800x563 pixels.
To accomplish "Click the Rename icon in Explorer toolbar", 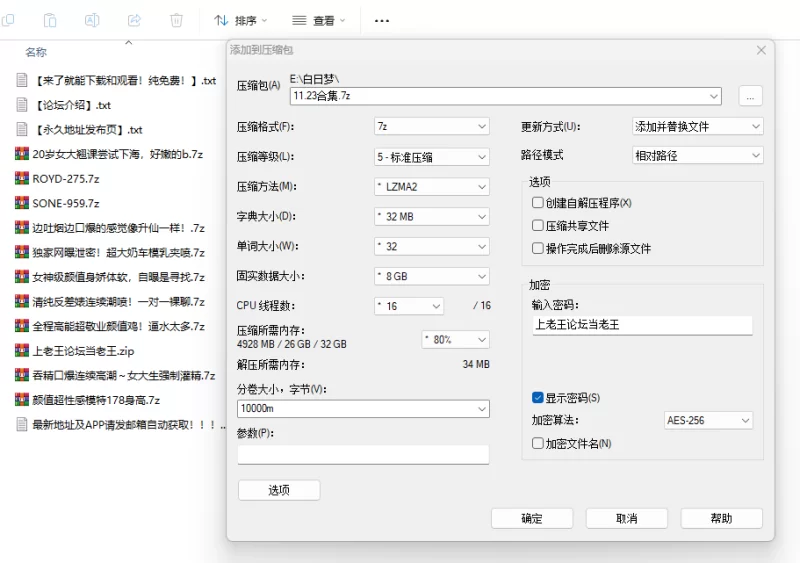I will (92, 20).
